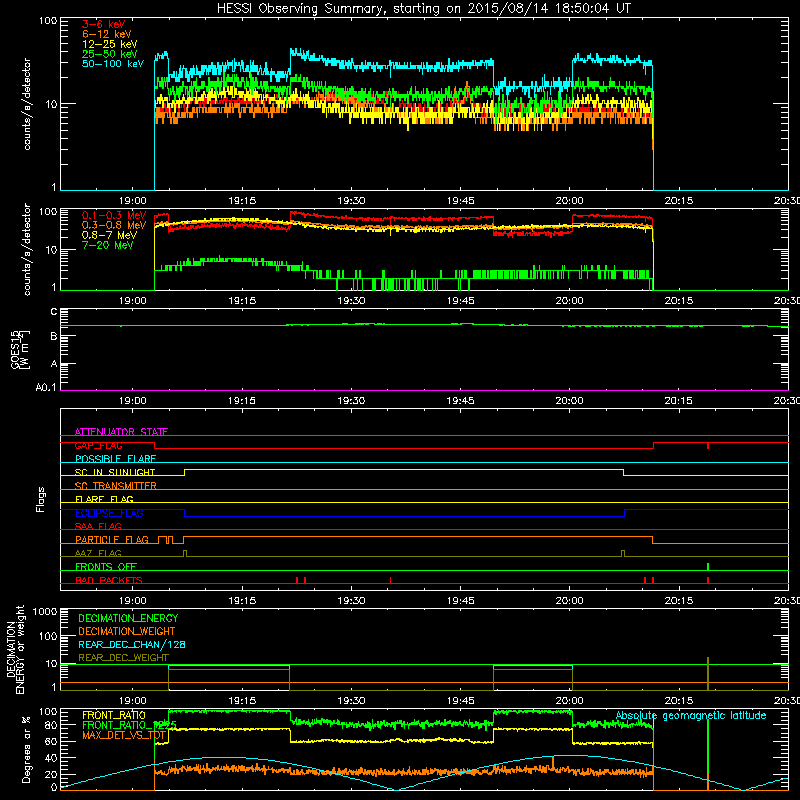Click the yellow FRONT_RATIO legend label
The height and width of the screenshot is (800, 800).
[x=114, y=715]
